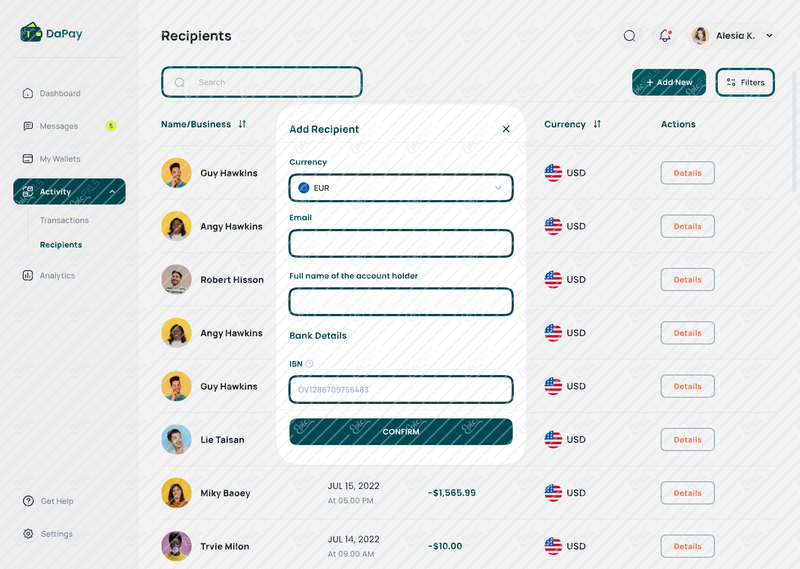Click Miky Baoey's avatar

(x=177, y=492)
